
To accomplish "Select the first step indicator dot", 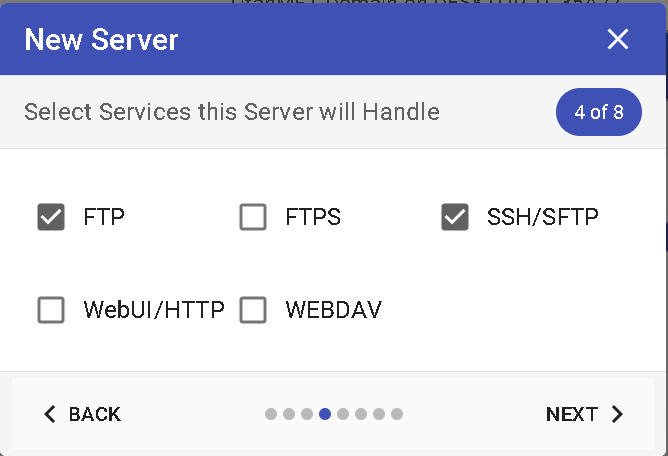I will [271, 414].
